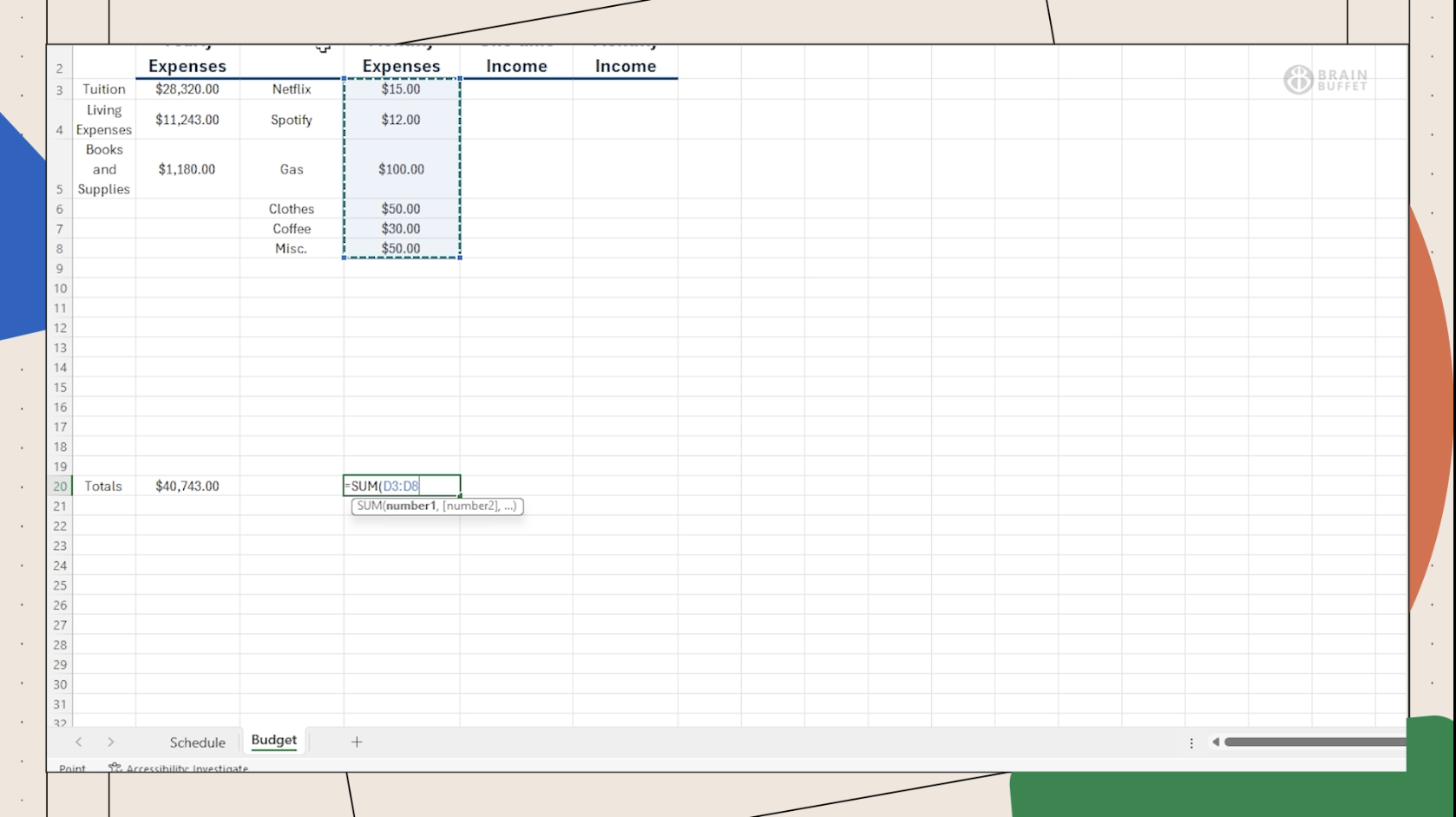Image resolution: width=1456 pixels, height=817 pixels.
Task: Select the Budget sheet tab
Action: click(x=273, y=740)
